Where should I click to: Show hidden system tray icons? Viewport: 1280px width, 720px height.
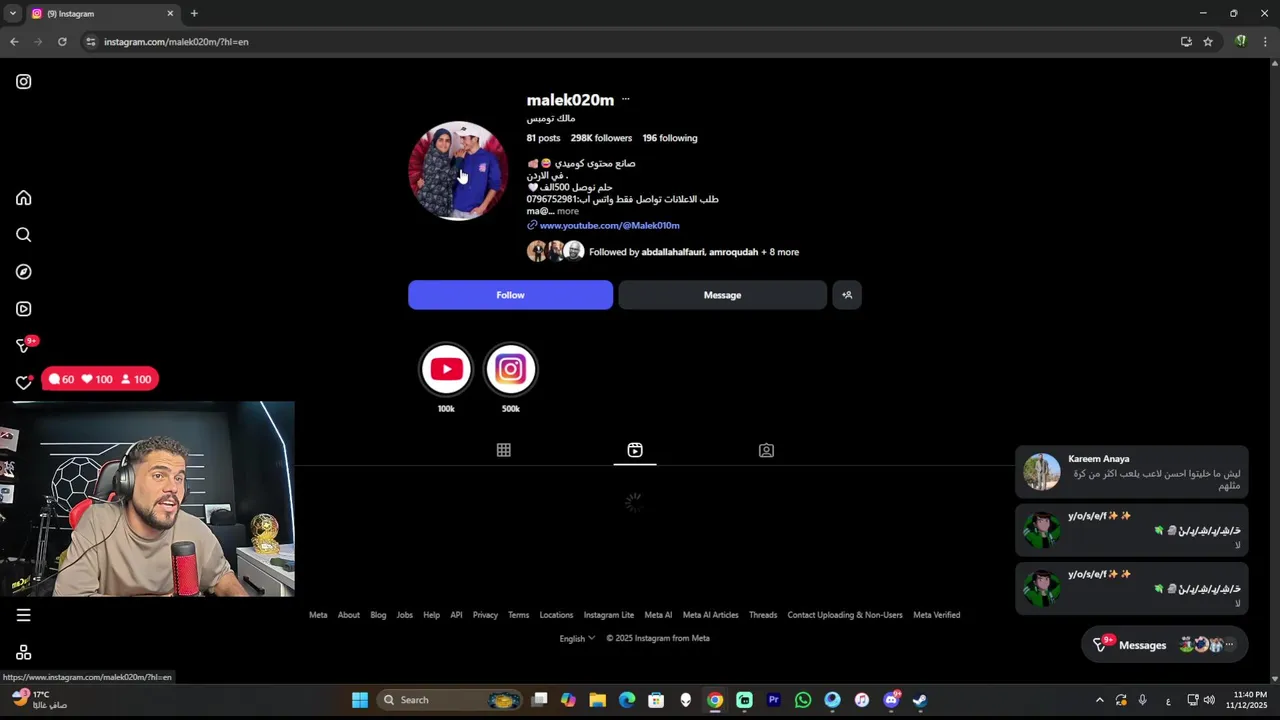[x=1100, y=700]
